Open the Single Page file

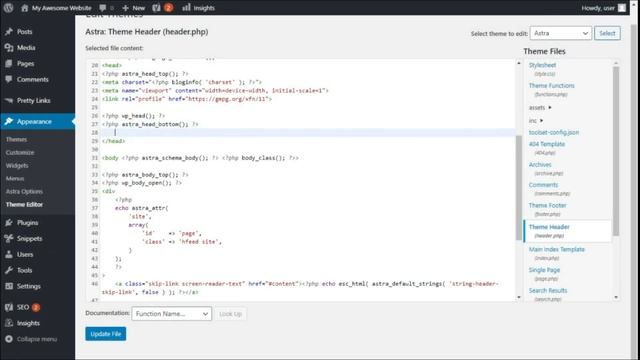pos(544,270)
